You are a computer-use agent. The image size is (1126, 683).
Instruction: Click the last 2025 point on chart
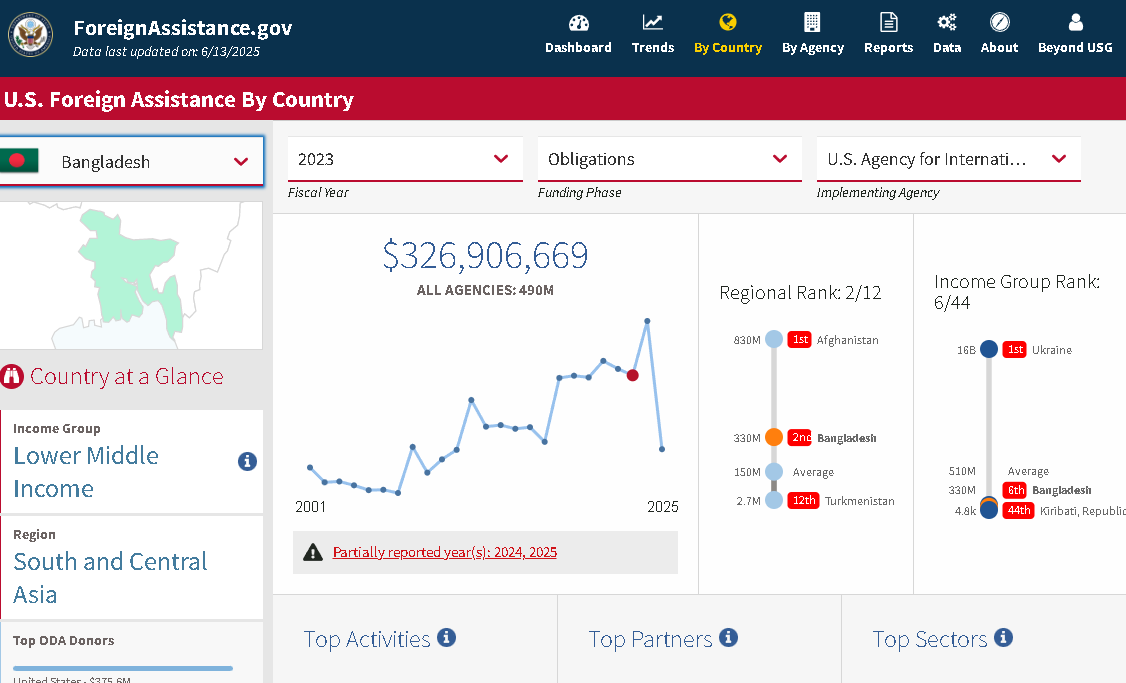(x=662, y=449)
